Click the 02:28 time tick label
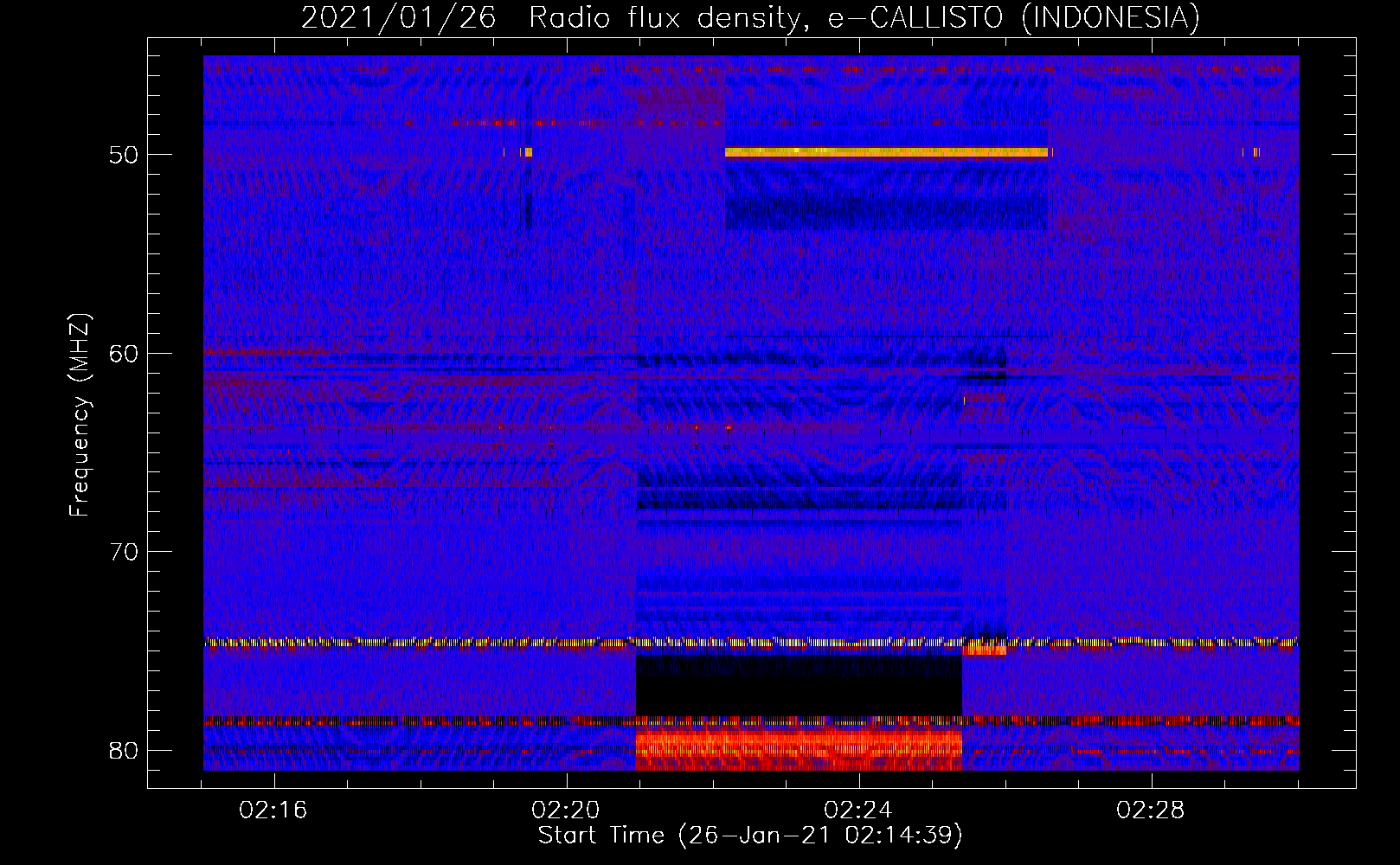Image resolution: width=1400 pixels, height=865 pixels. [1151, 811]
